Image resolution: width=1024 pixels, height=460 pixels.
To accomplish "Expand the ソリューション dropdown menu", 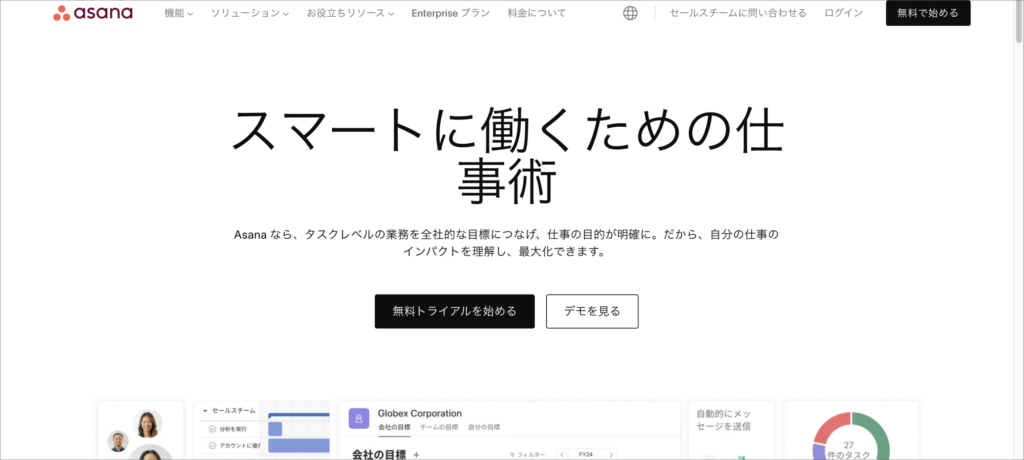I will [250, 13].
